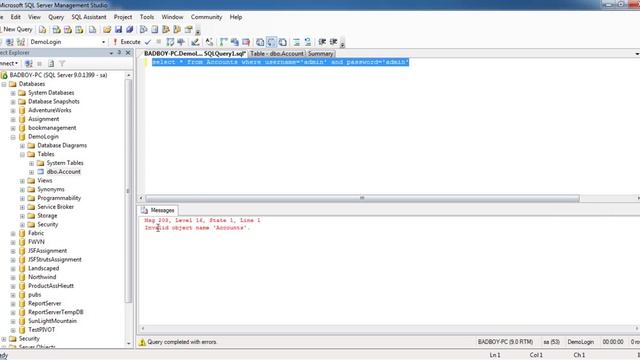640x360 pixels.
Task: Comment out the selected lines
Action: (x=296, y=42)
